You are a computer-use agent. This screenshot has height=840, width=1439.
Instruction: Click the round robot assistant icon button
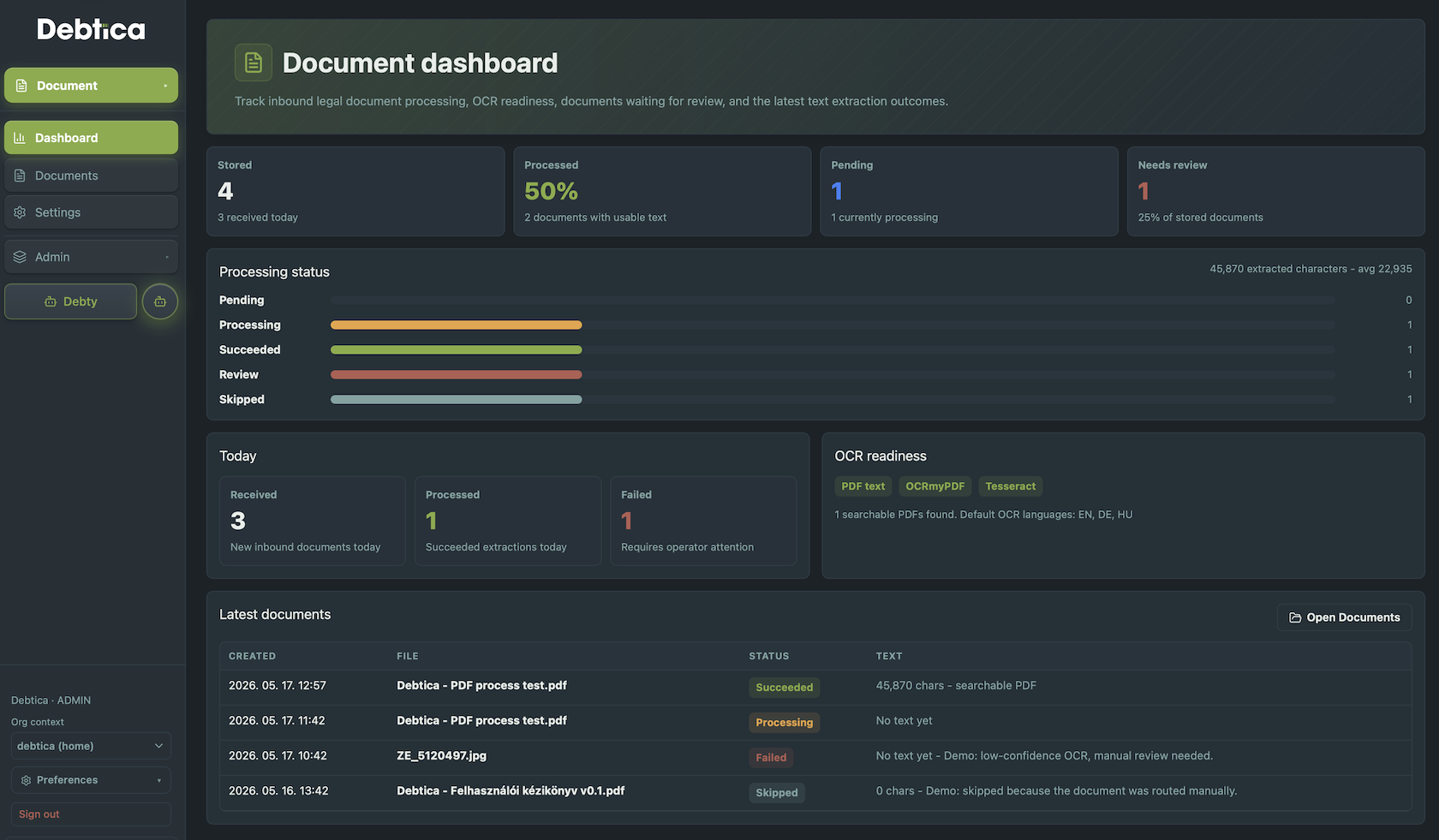[160, 301]
